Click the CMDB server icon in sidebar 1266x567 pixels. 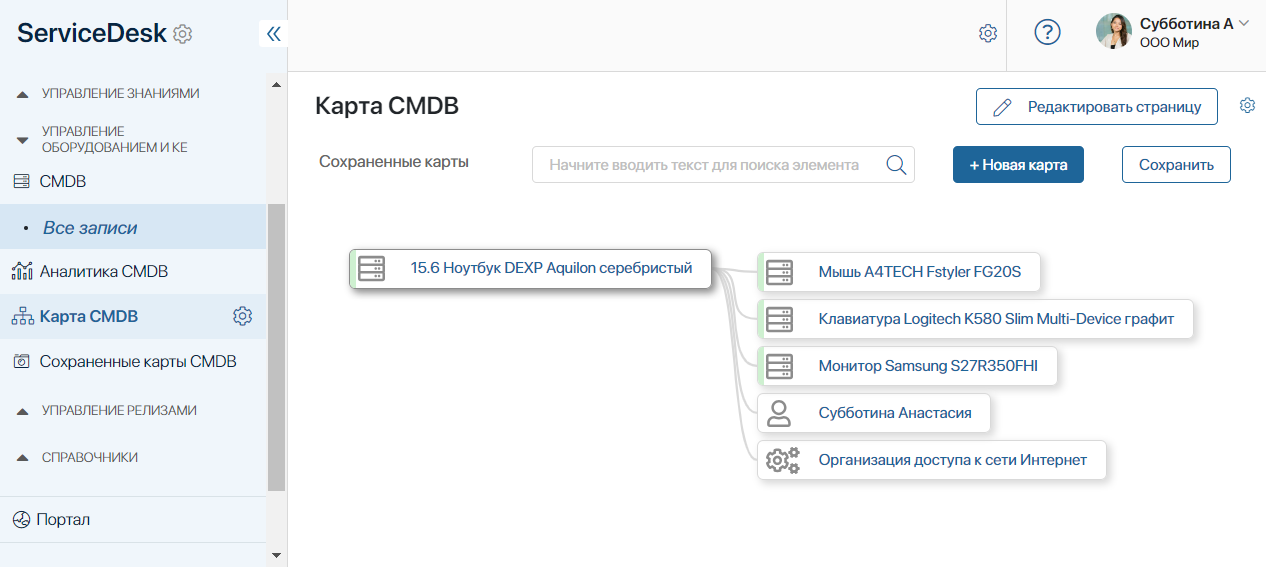21,182
